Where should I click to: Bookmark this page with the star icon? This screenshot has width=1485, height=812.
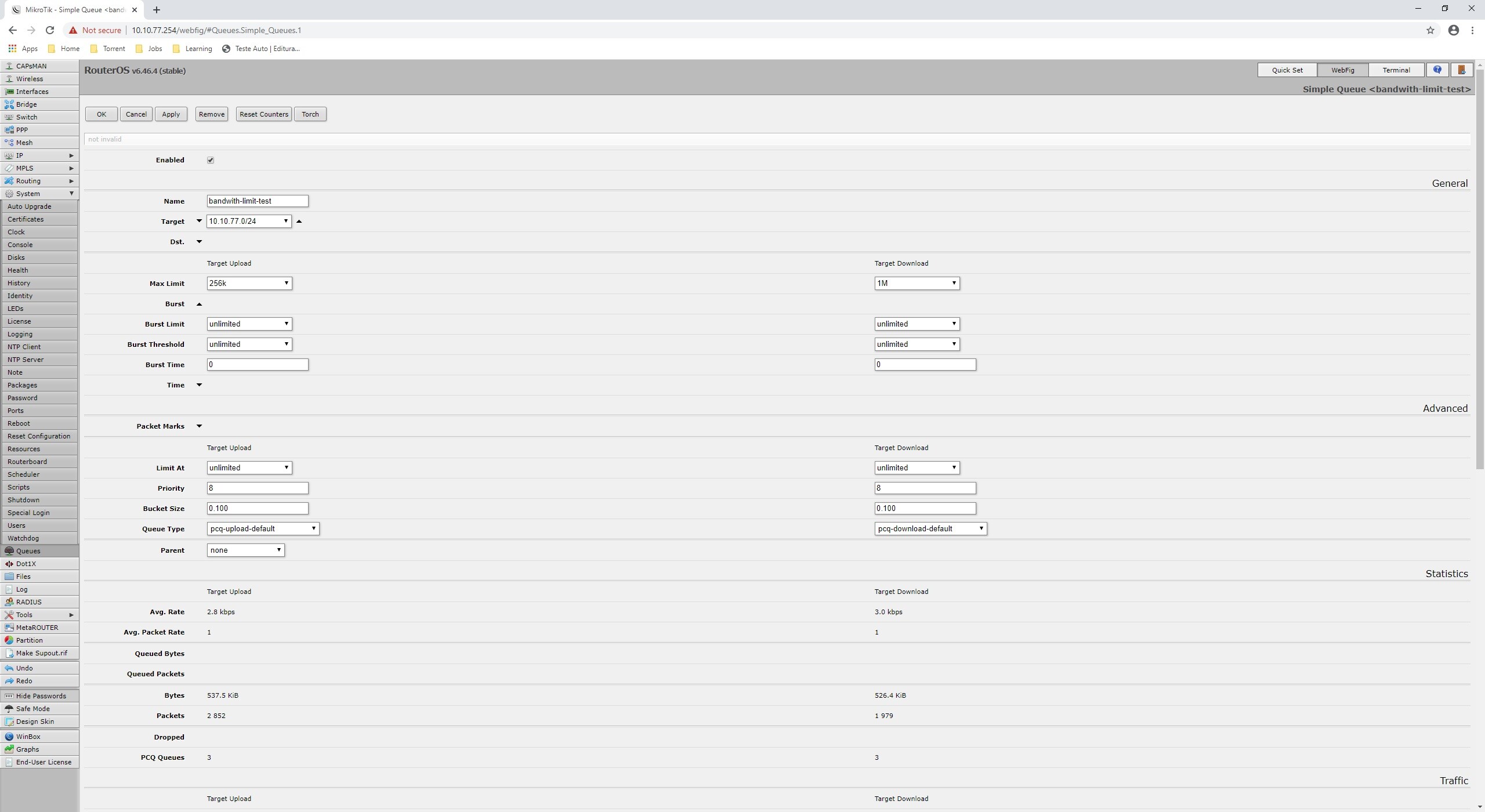pyautogui.click(x=1430, y=30)
